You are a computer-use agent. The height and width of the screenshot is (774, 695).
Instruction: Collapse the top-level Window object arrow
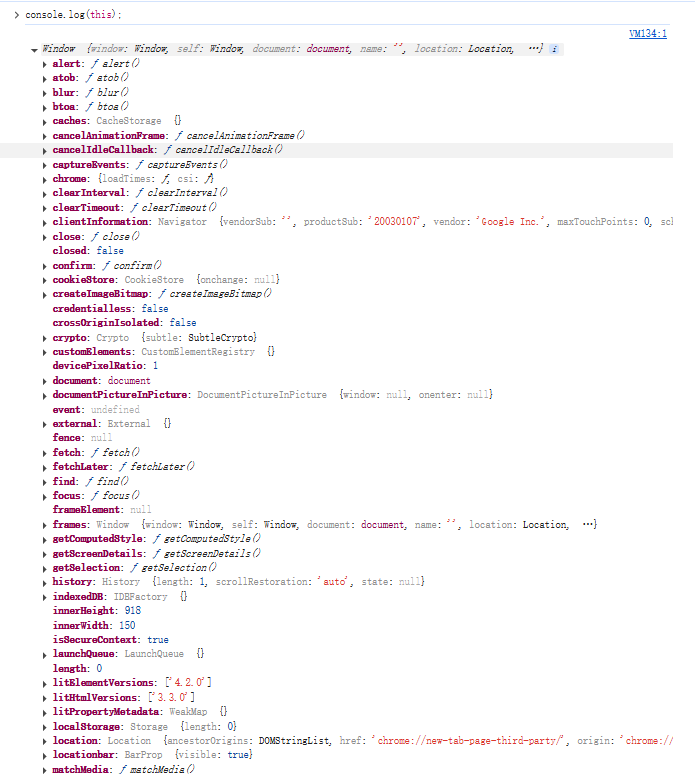[35, 49]
